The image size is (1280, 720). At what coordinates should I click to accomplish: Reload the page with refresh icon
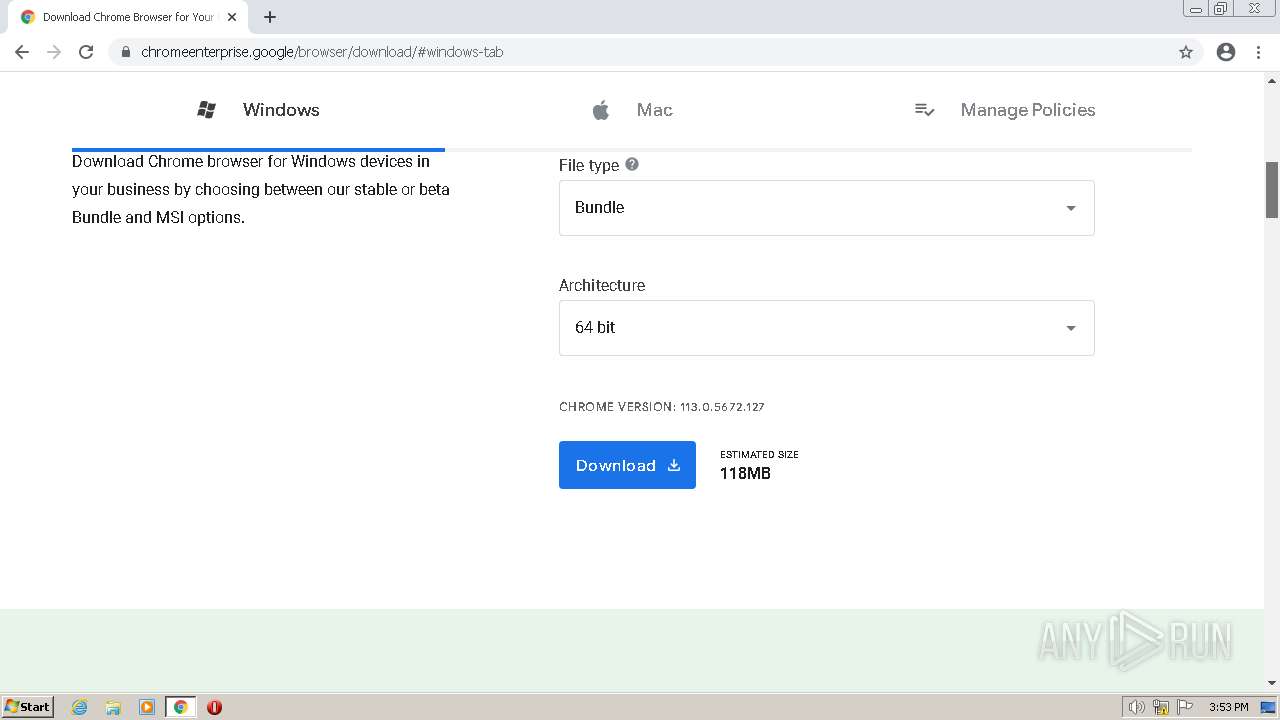click(86, 52)
